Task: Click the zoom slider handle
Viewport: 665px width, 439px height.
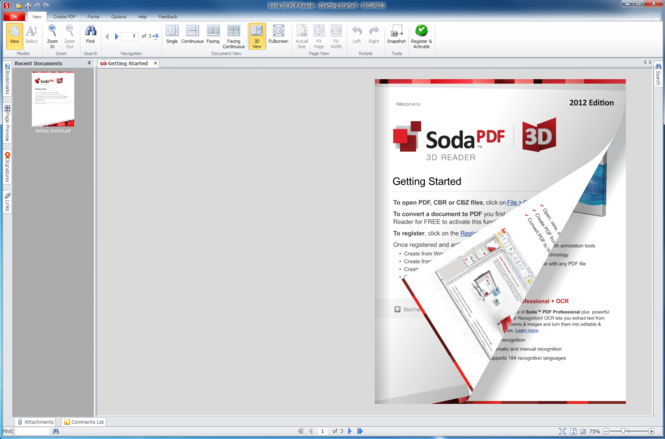Action: (623, 431)
